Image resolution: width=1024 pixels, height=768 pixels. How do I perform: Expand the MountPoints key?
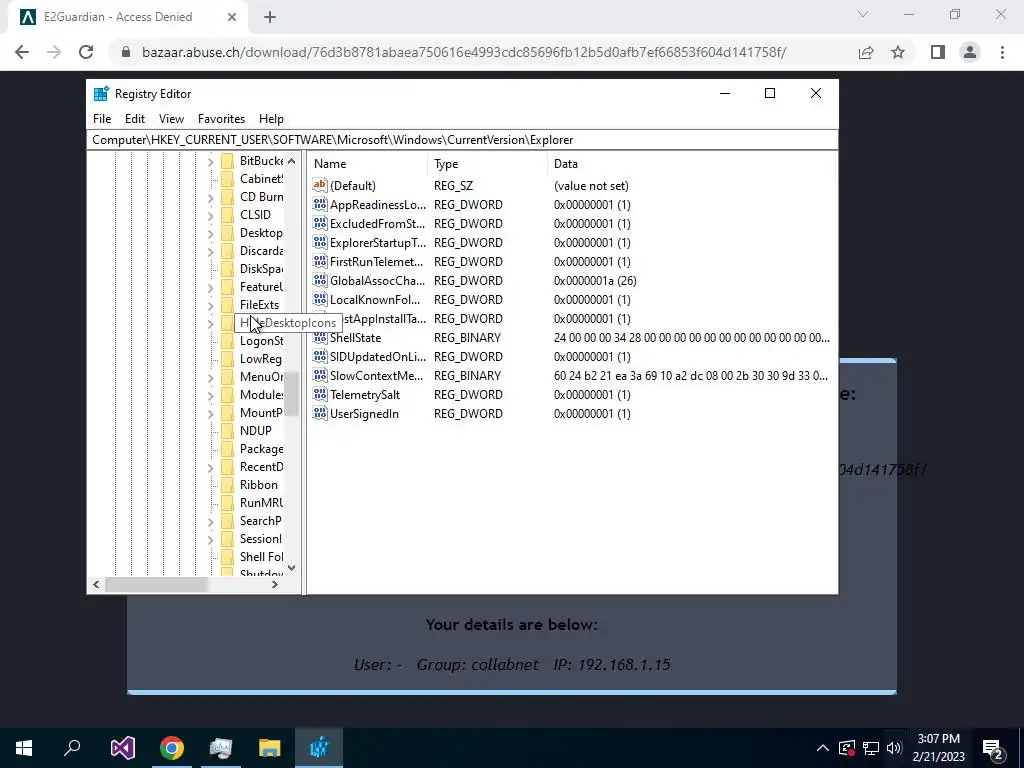pyautogui.click(x=210, y=413)
